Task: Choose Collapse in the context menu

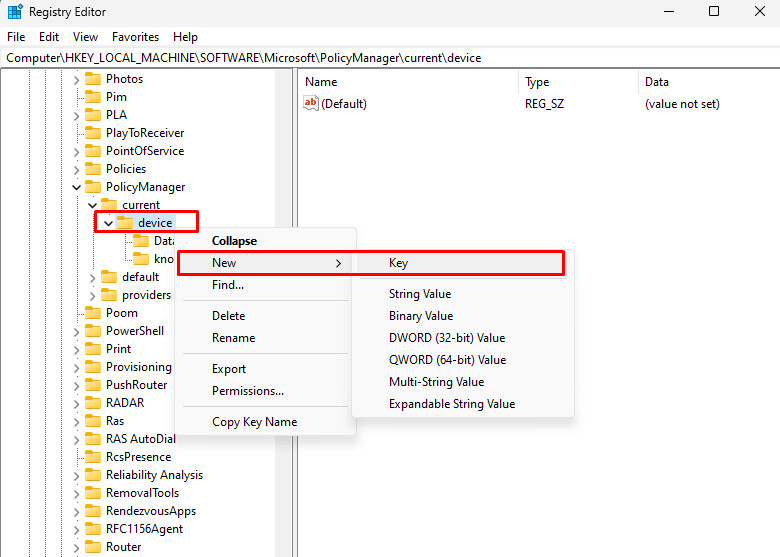Action: coord(265,241)
